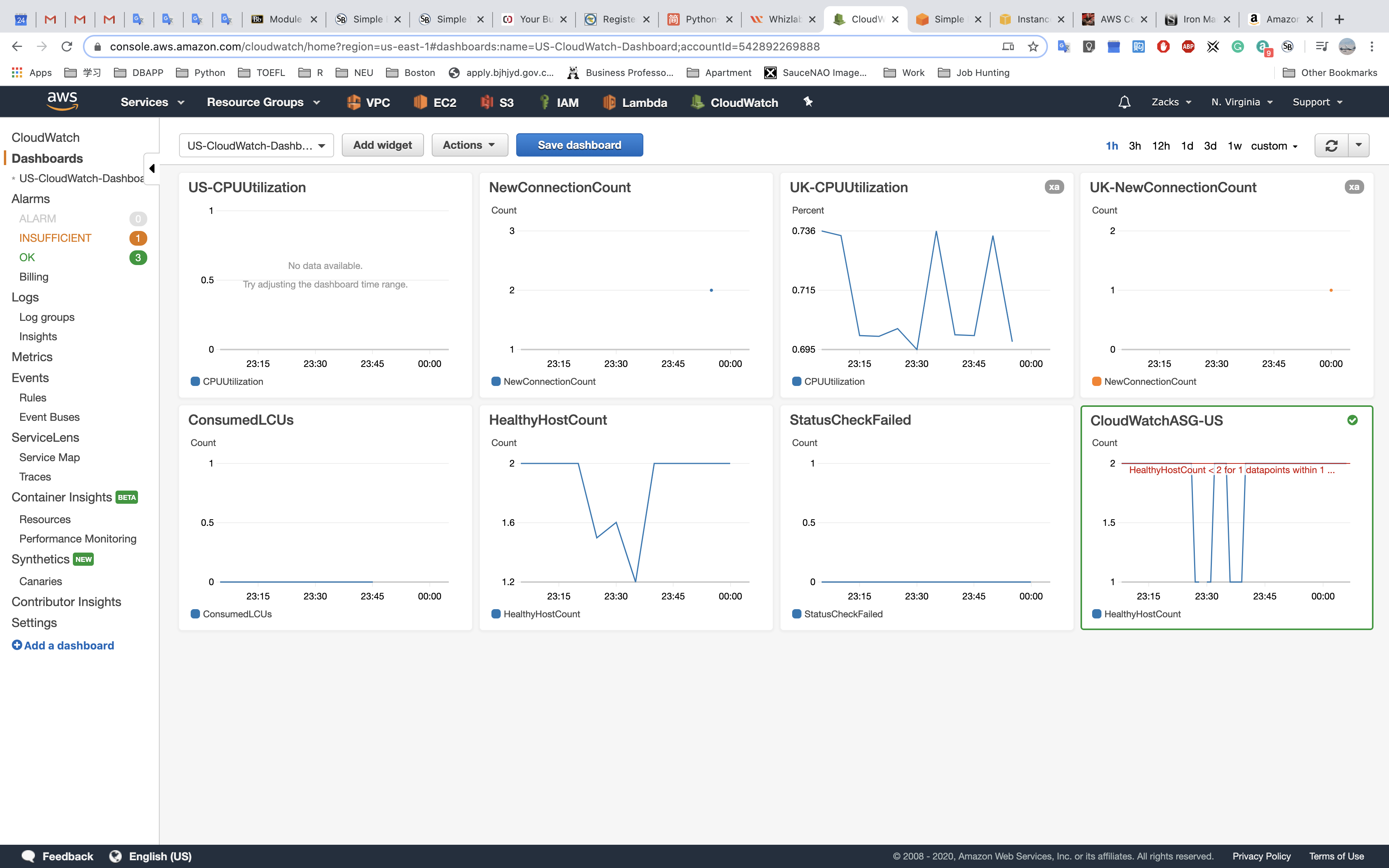Click the dashboard refresh icon button
The width and height of the screenshot is (1389, 868).
click(1331, 146)
